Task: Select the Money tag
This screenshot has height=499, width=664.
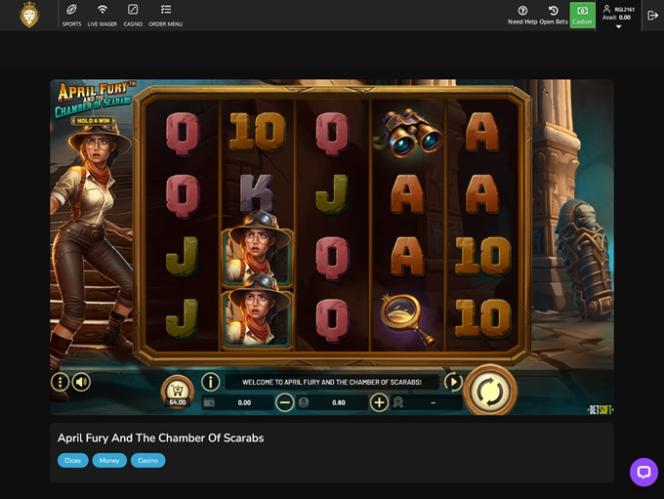Action: (x=109, y=460)
